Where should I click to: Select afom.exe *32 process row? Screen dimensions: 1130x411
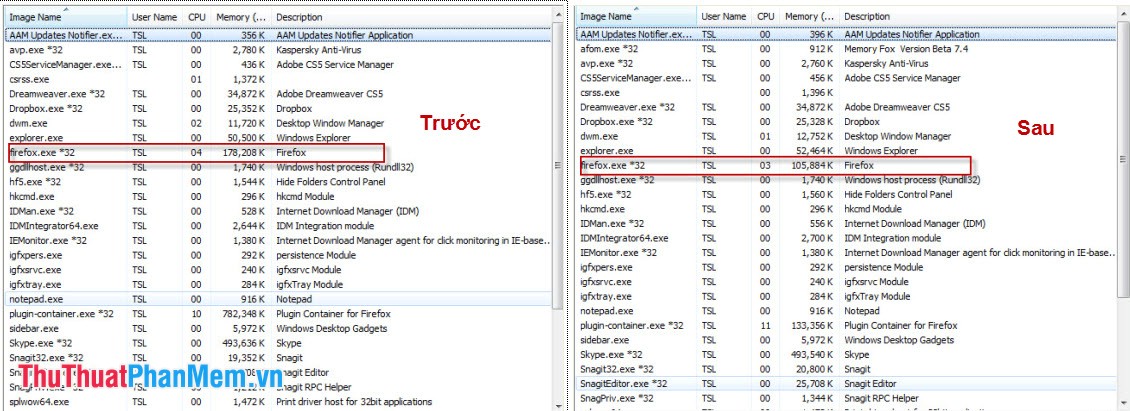[847, 49]
